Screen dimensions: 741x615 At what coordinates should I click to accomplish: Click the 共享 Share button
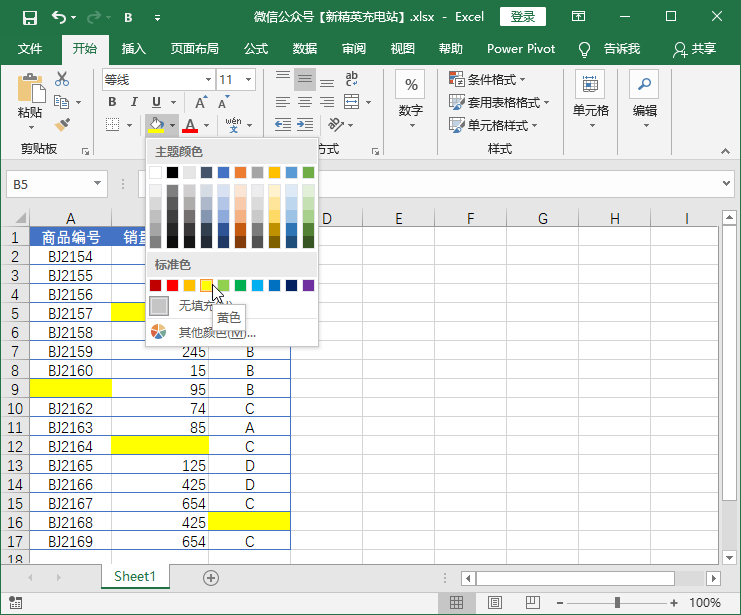click(694, 49)
